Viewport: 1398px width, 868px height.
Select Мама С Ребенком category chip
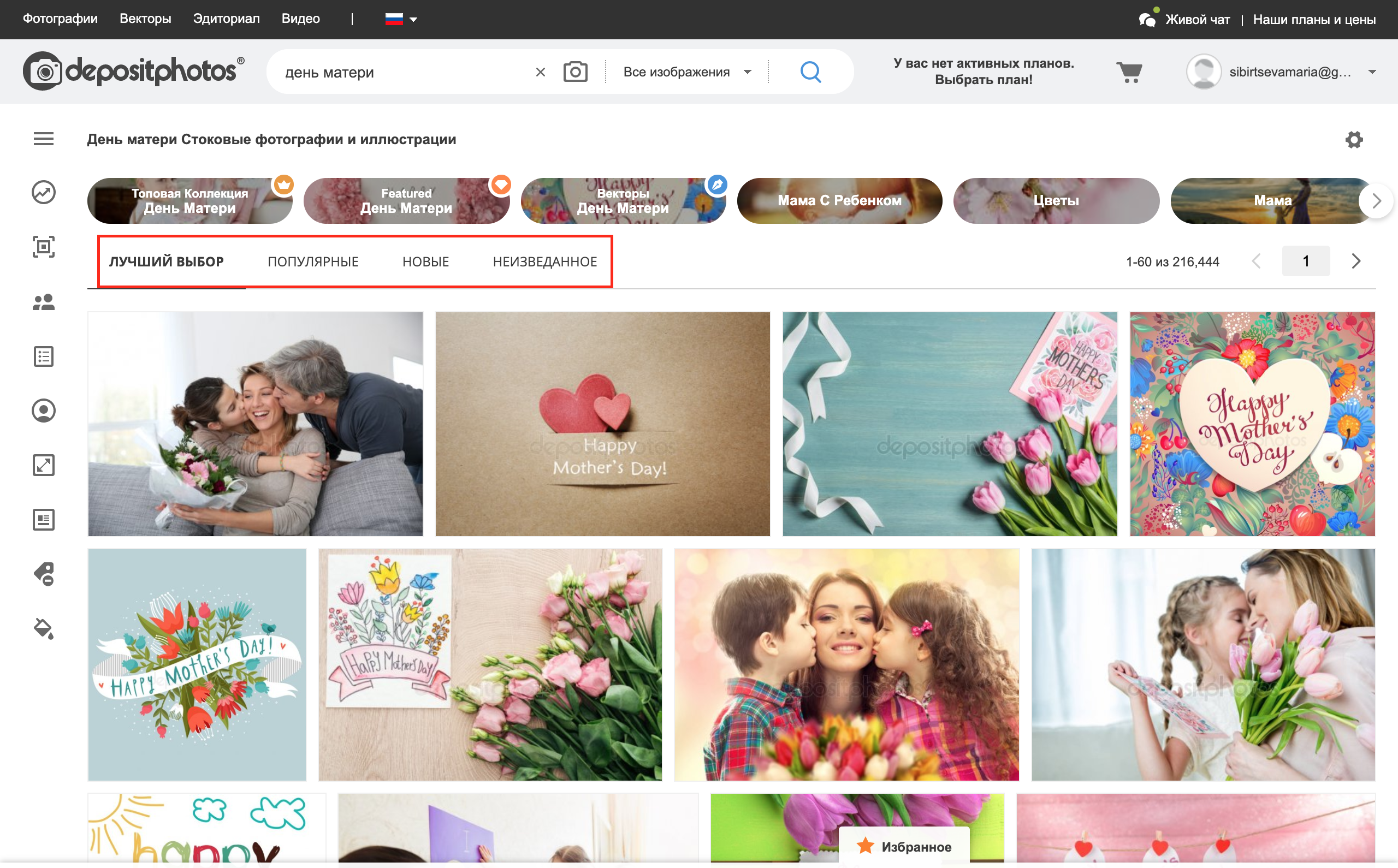click(839, 200)
